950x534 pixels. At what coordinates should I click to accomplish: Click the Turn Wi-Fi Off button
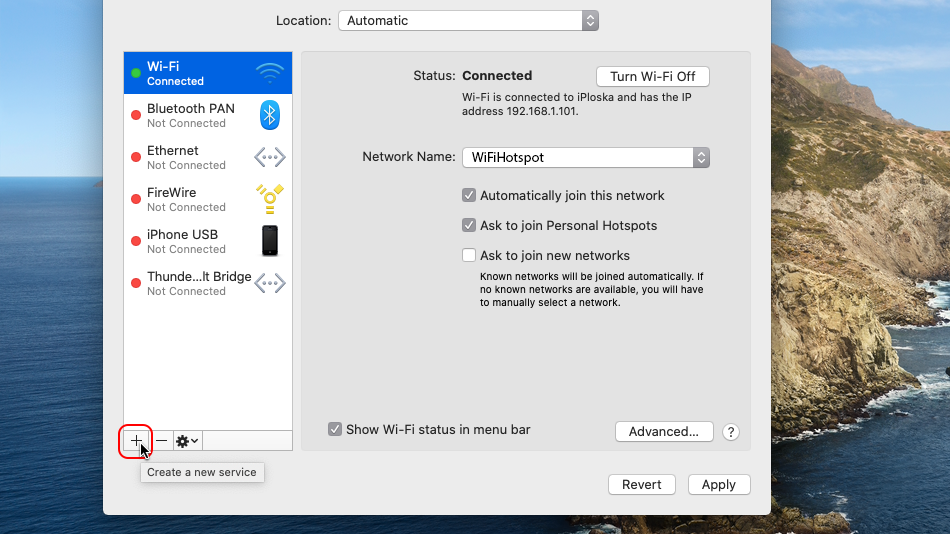click(652, 77)
